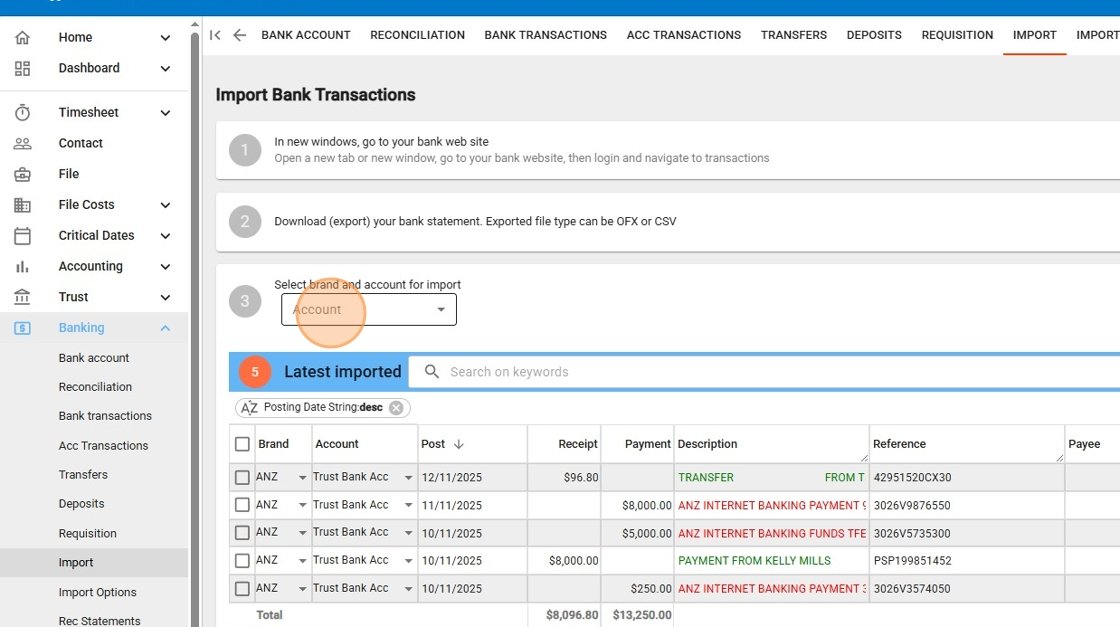Go to Import Options in the sidebar
Image resolution: width=1120 pixels, height=627 pixels.
(96, 592)
